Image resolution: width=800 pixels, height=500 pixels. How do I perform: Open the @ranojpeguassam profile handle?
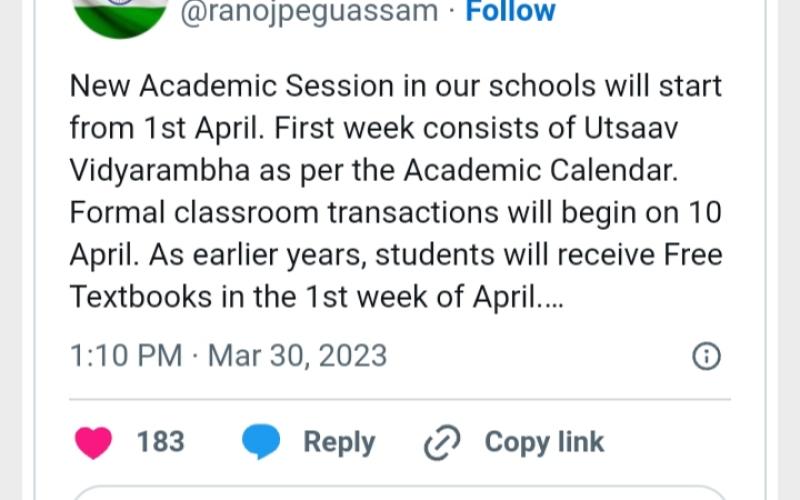click(309, 12)
